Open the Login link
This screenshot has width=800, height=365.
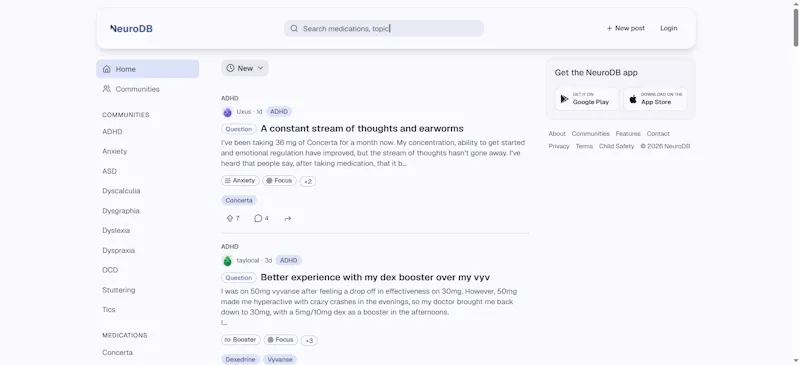668,29
